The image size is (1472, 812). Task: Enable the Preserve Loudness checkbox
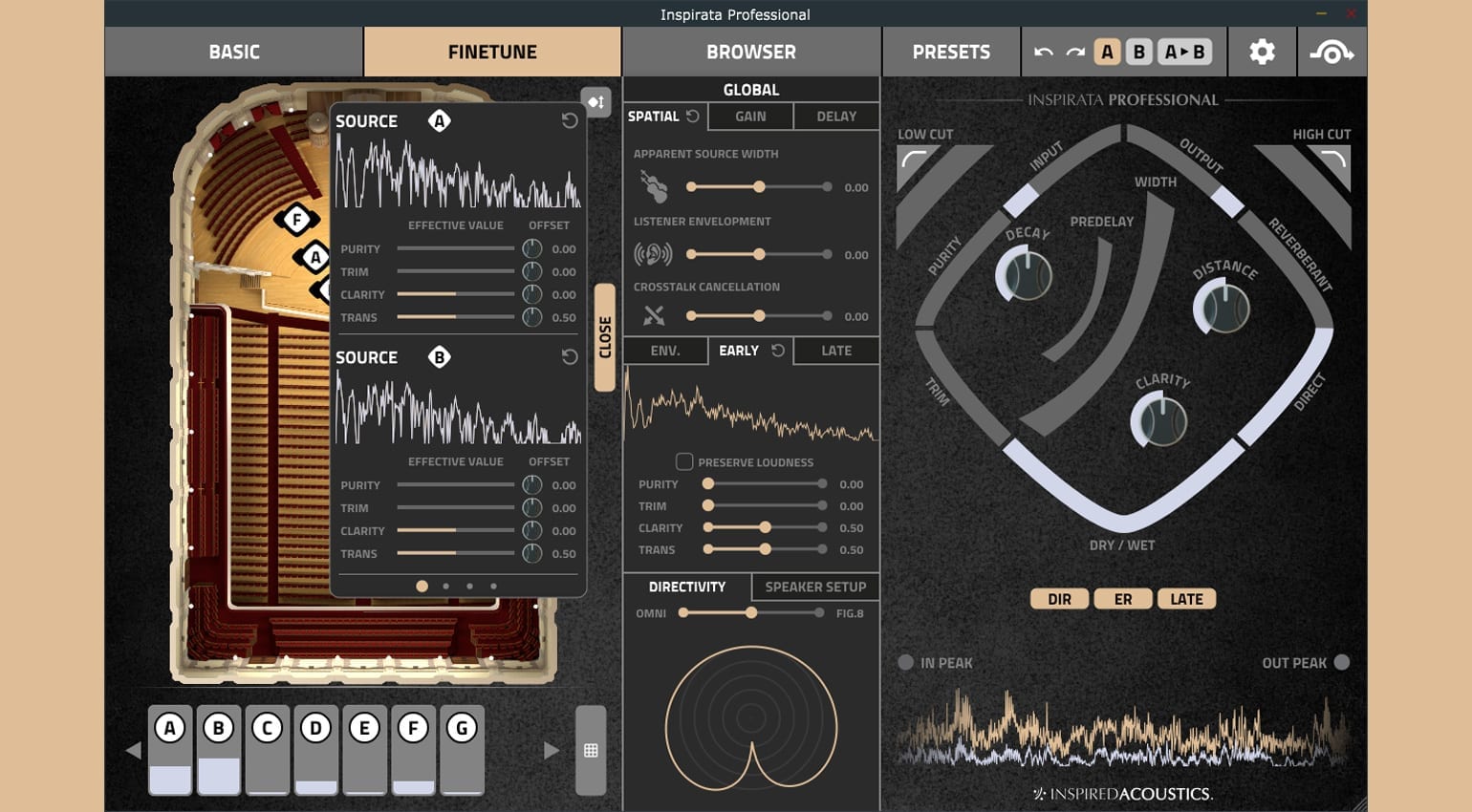click(684, 461)
